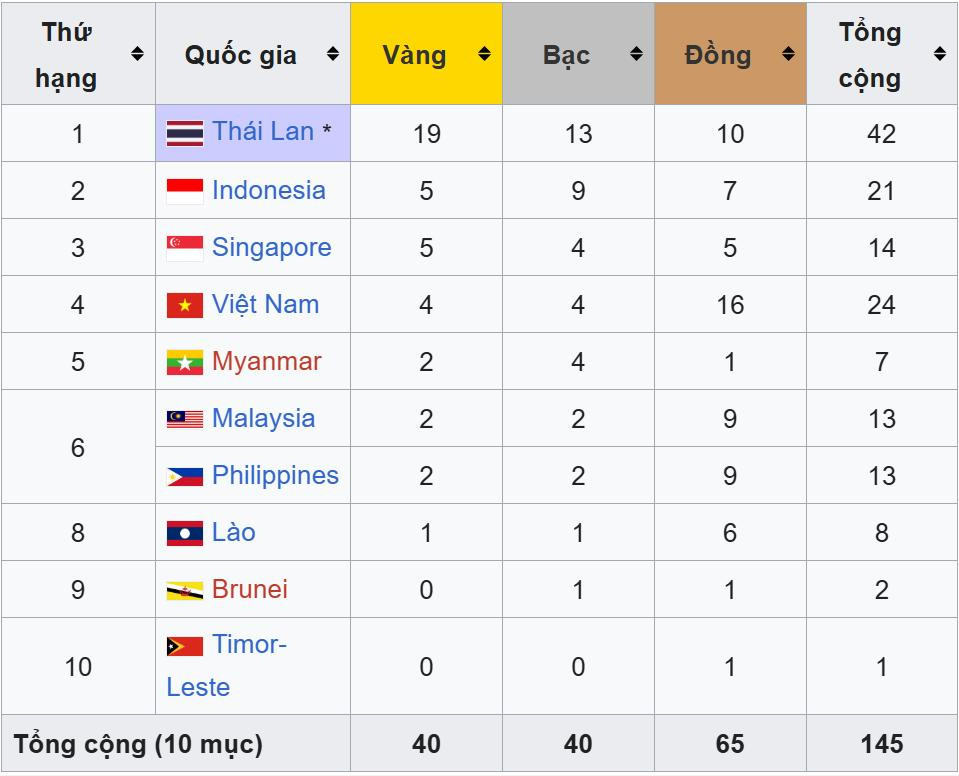
Task: Click the Vietnam flag icon
Action: (x=185, y=305)
